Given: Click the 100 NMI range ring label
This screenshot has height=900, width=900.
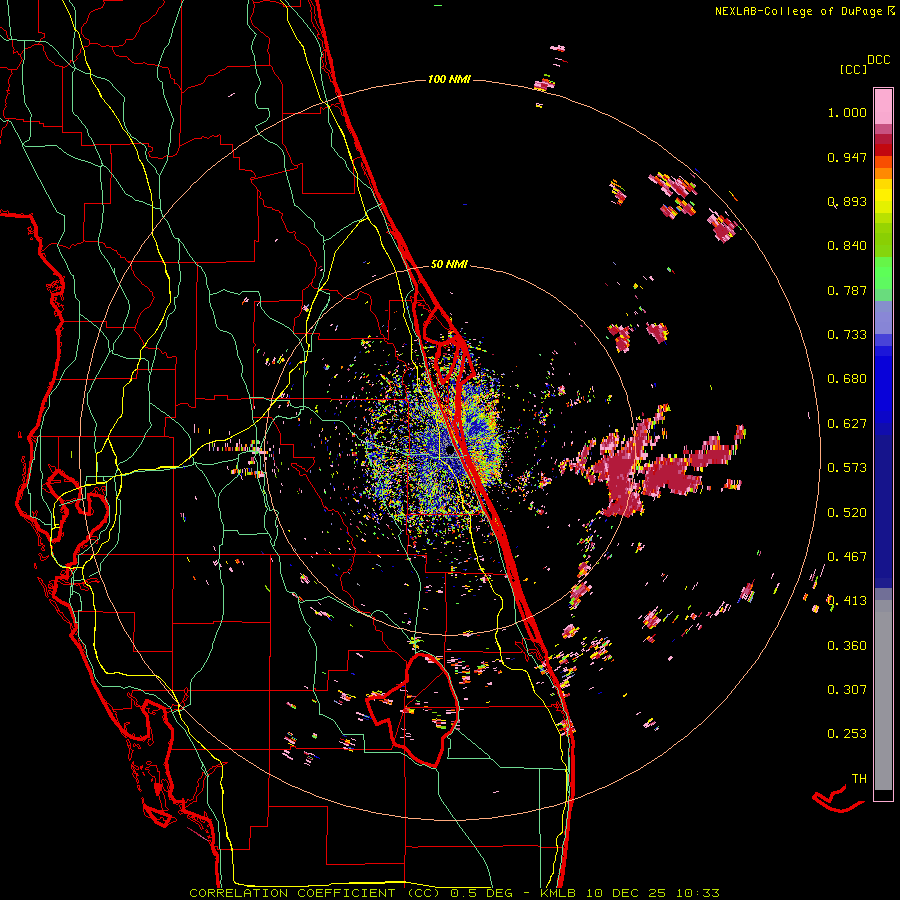Looking at the screenshot, I should pyautogui.click(x=449, y=79).
